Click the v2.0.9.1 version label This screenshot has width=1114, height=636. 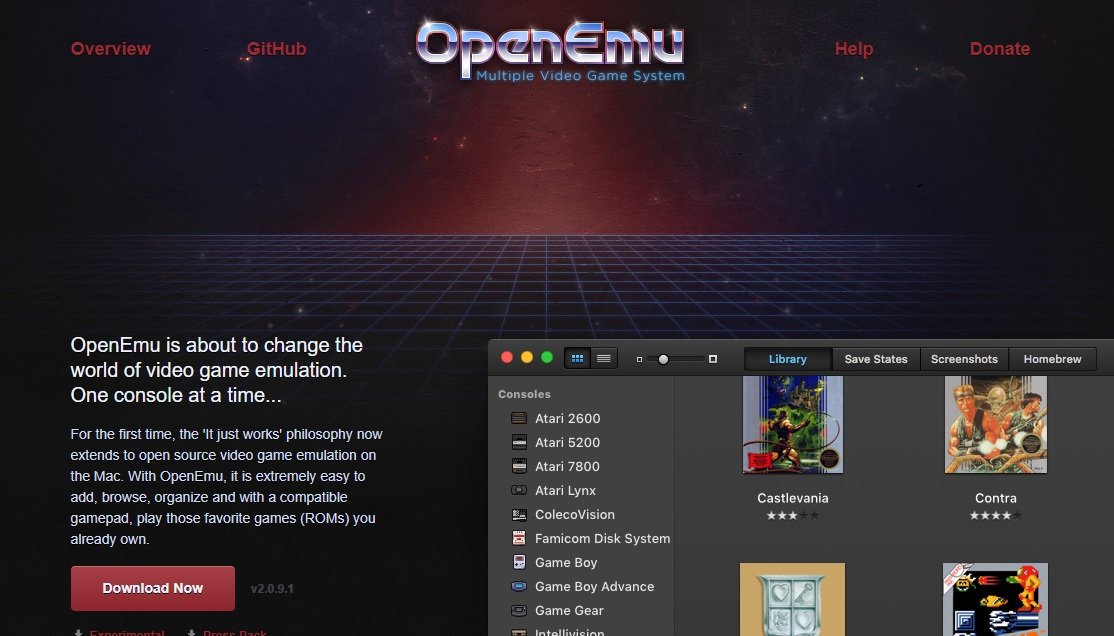click(x=272, y=588)
